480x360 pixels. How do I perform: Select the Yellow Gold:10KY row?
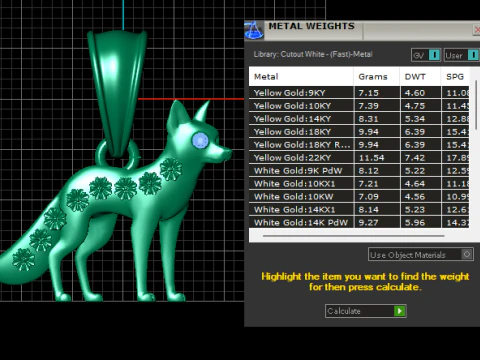click(x=359, y=106)
